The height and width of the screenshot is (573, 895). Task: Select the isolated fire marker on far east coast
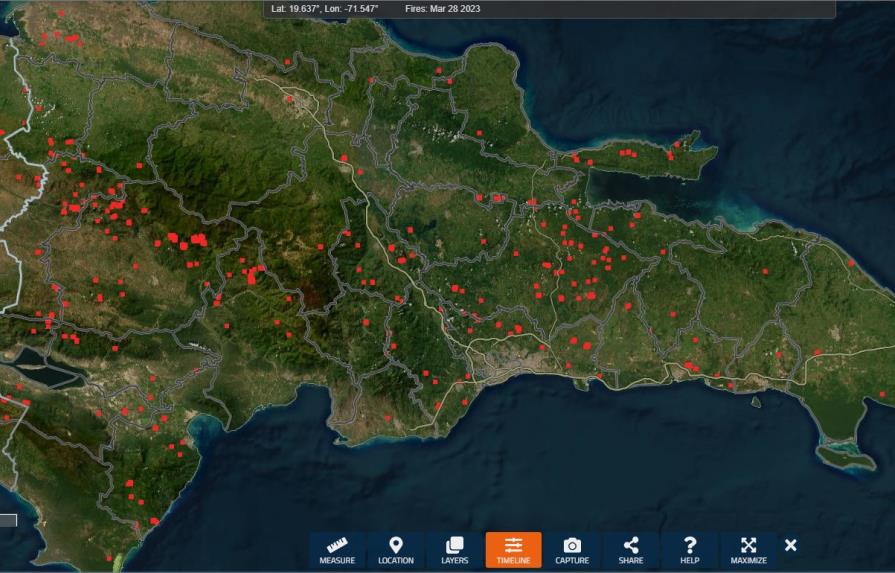pos(851,263)
